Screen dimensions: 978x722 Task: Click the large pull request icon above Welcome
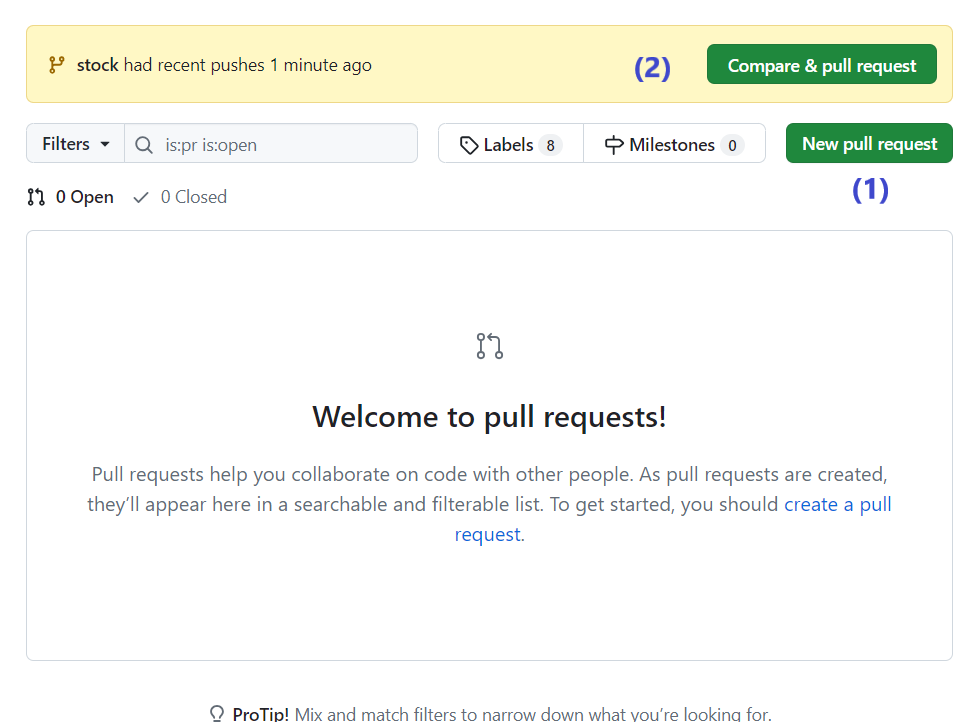(489, 346)
